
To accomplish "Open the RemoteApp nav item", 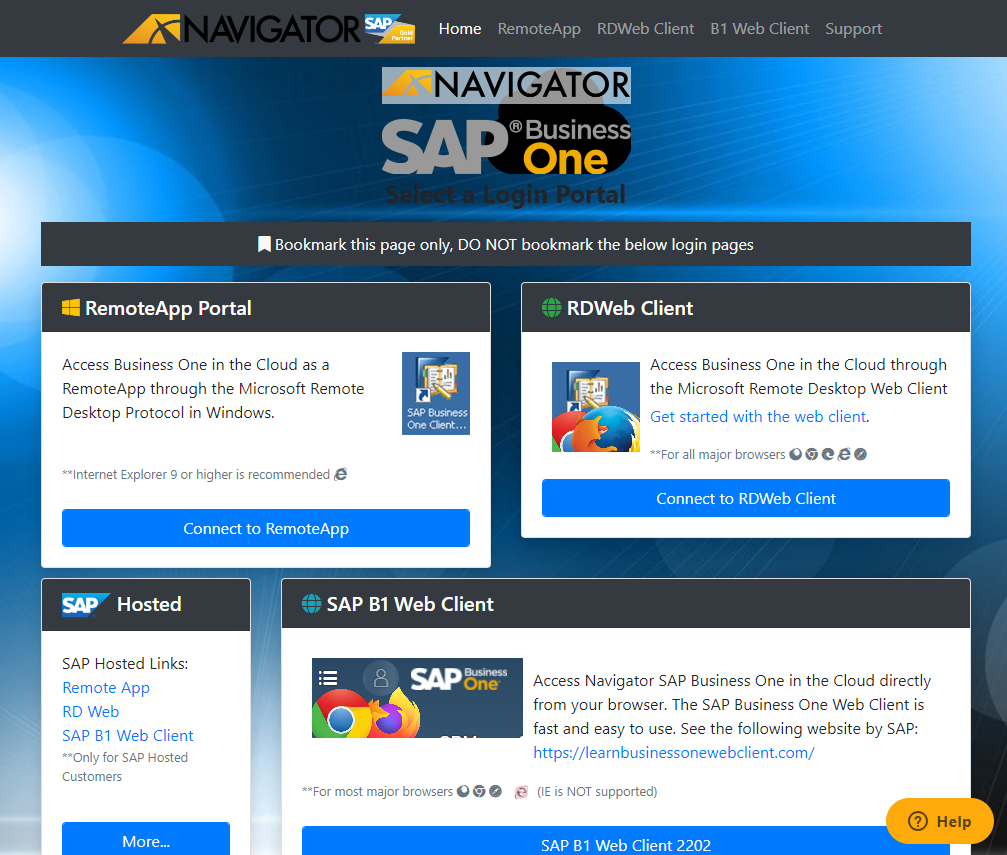I will tap(539, 29).
